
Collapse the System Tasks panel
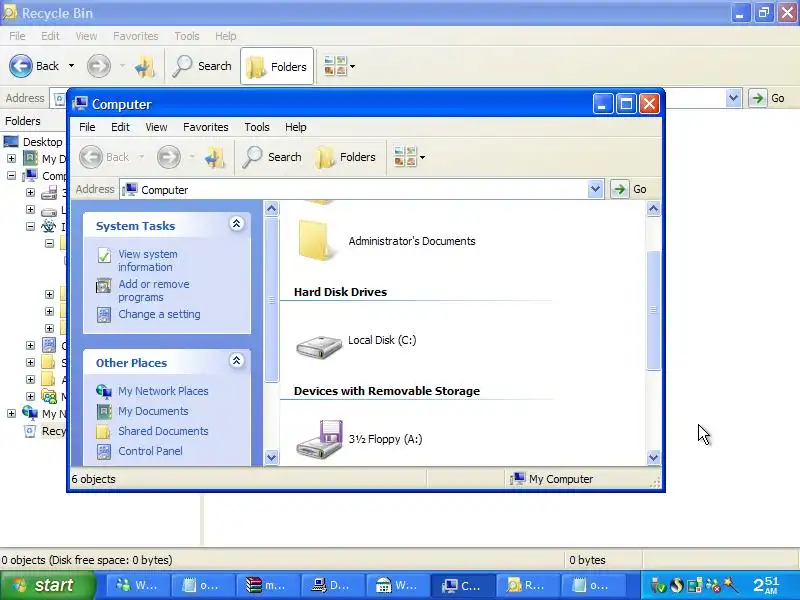(236, 223)
